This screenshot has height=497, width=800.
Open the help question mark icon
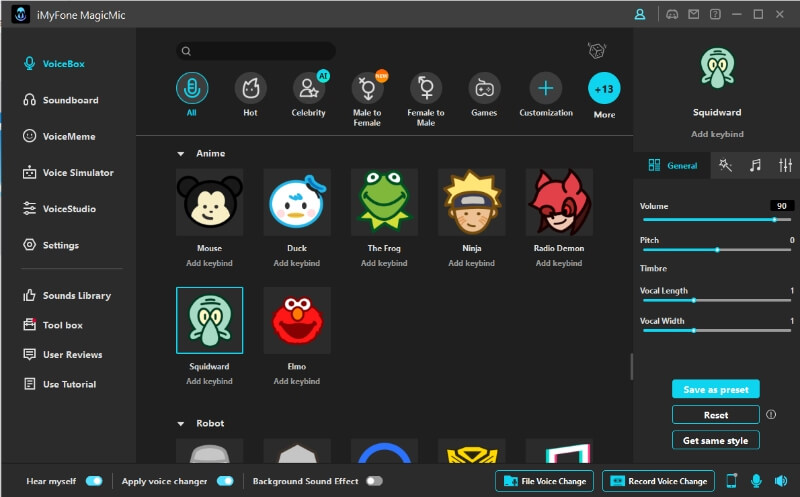[715, 14]
